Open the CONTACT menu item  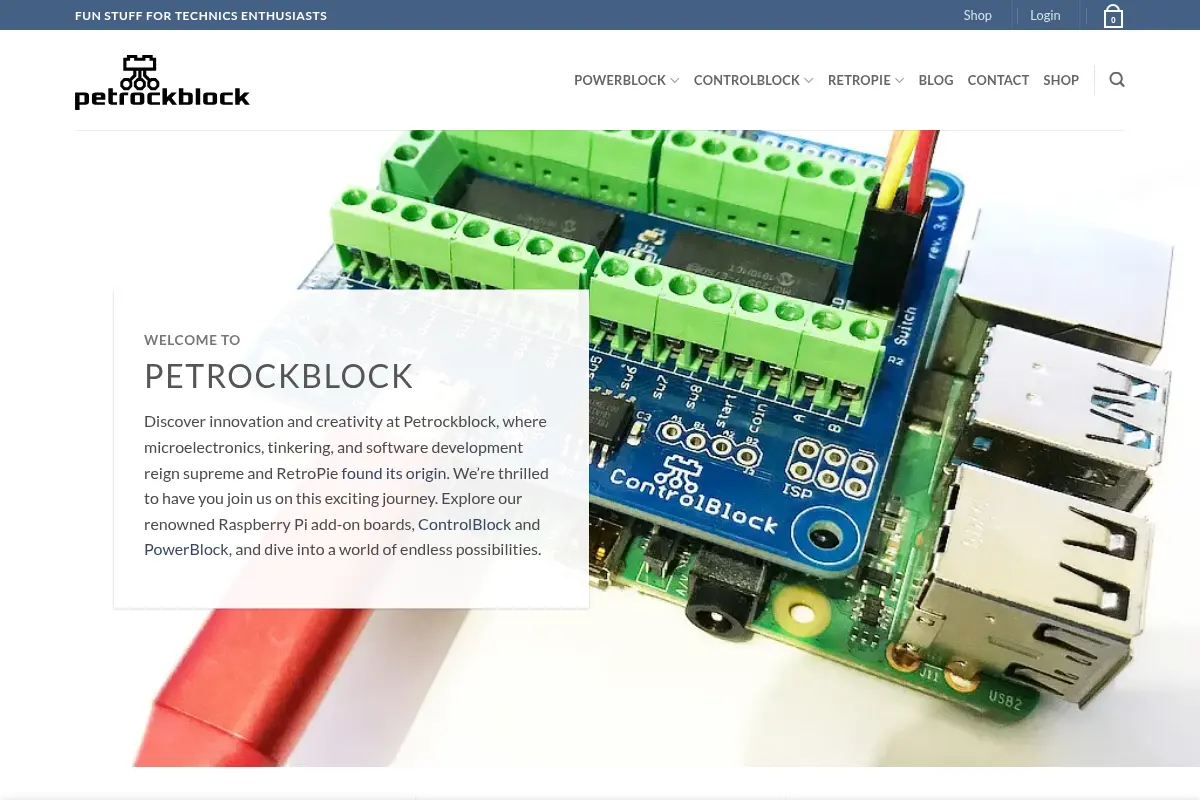click(x=998, y=80)
